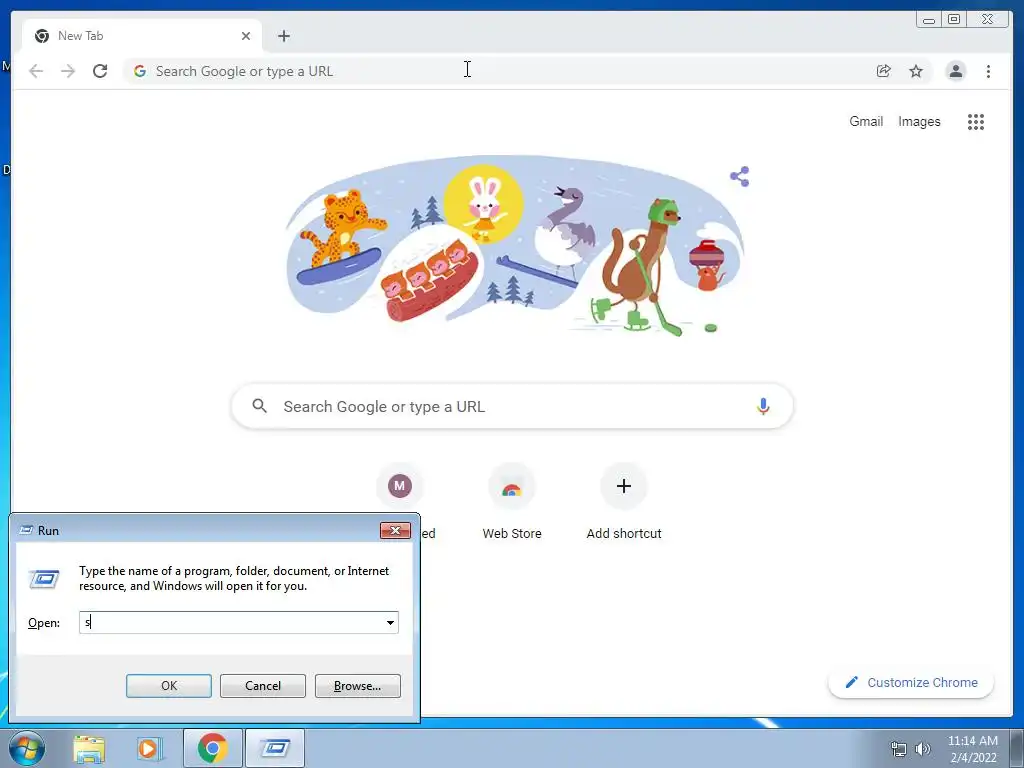This screenshot has height=768, width=1024.
Task: Close the New Tab tab
Action: click(x=246, y=36)
